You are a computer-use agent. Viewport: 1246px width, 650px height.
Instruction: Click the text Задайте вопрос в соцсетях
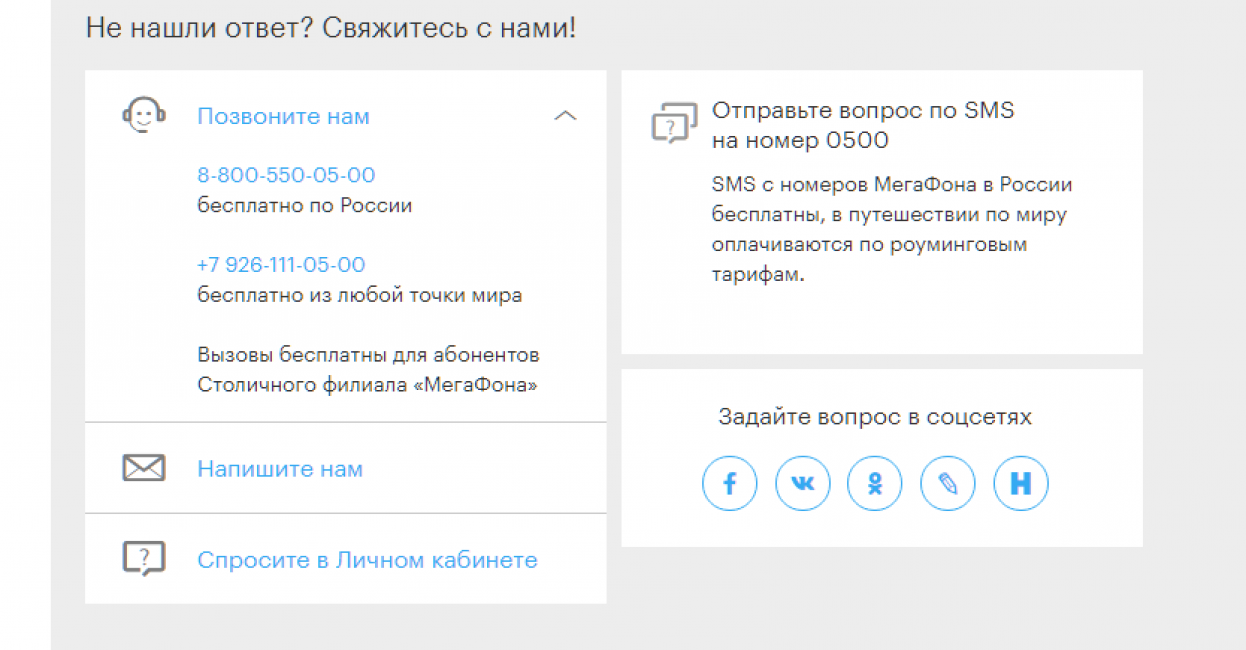point(875,417)
